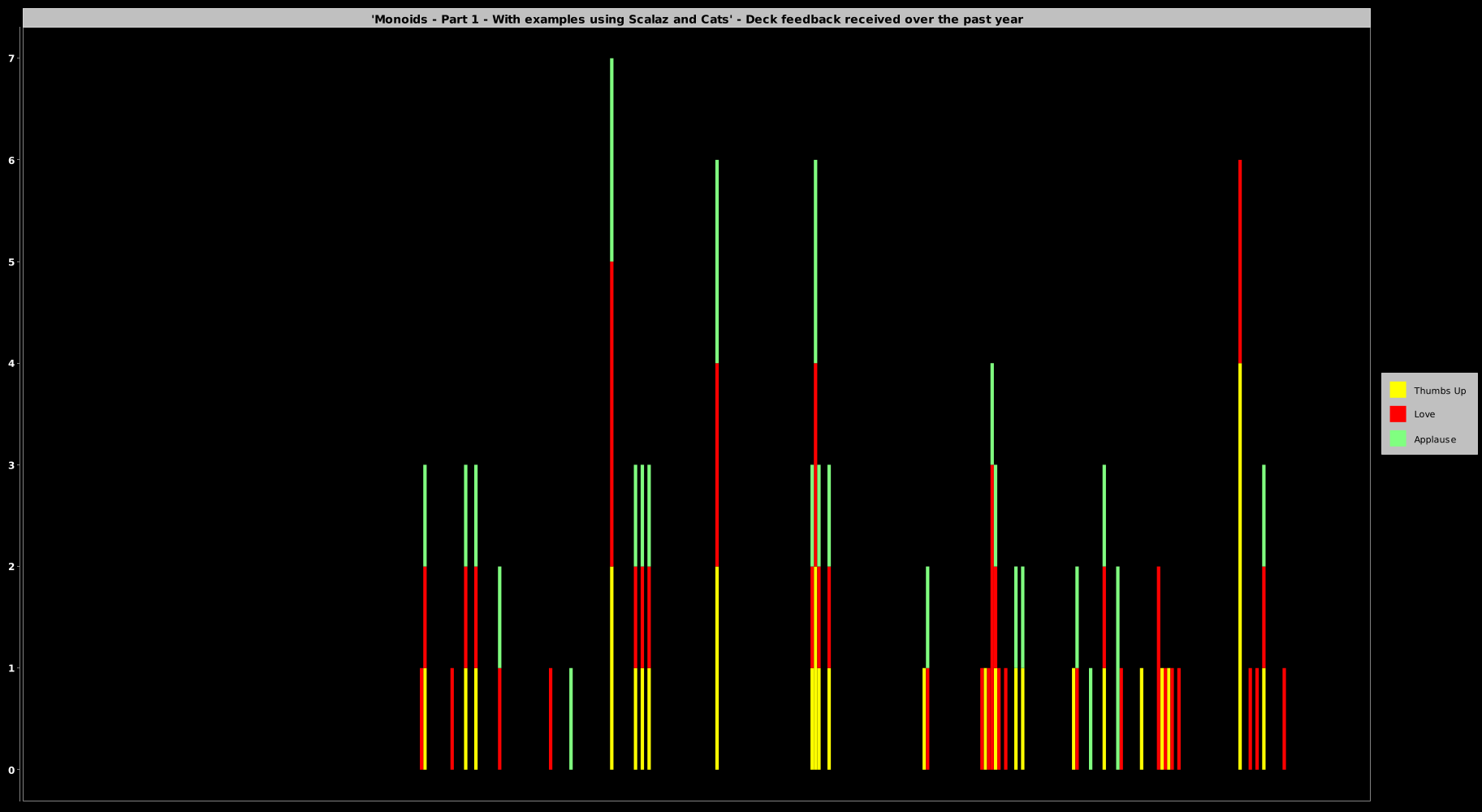Click the green Applause legend swatch
1482x812 pixels.
click(x=1398, y=438)
